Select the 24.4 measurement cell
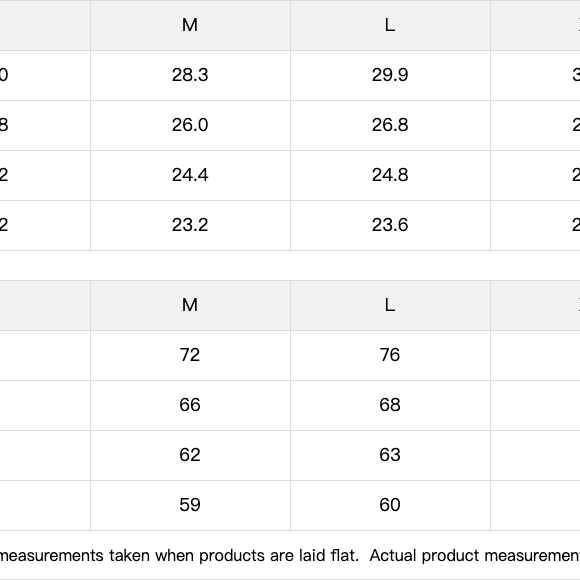Image resolution: width=580 pixels, height=580 pixels. (x=190, y=175)
